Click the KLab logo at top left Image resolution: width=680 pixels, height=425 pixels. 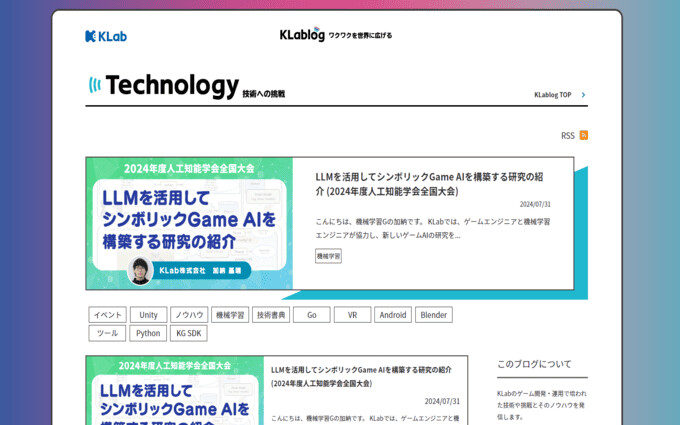click(106, 36)
